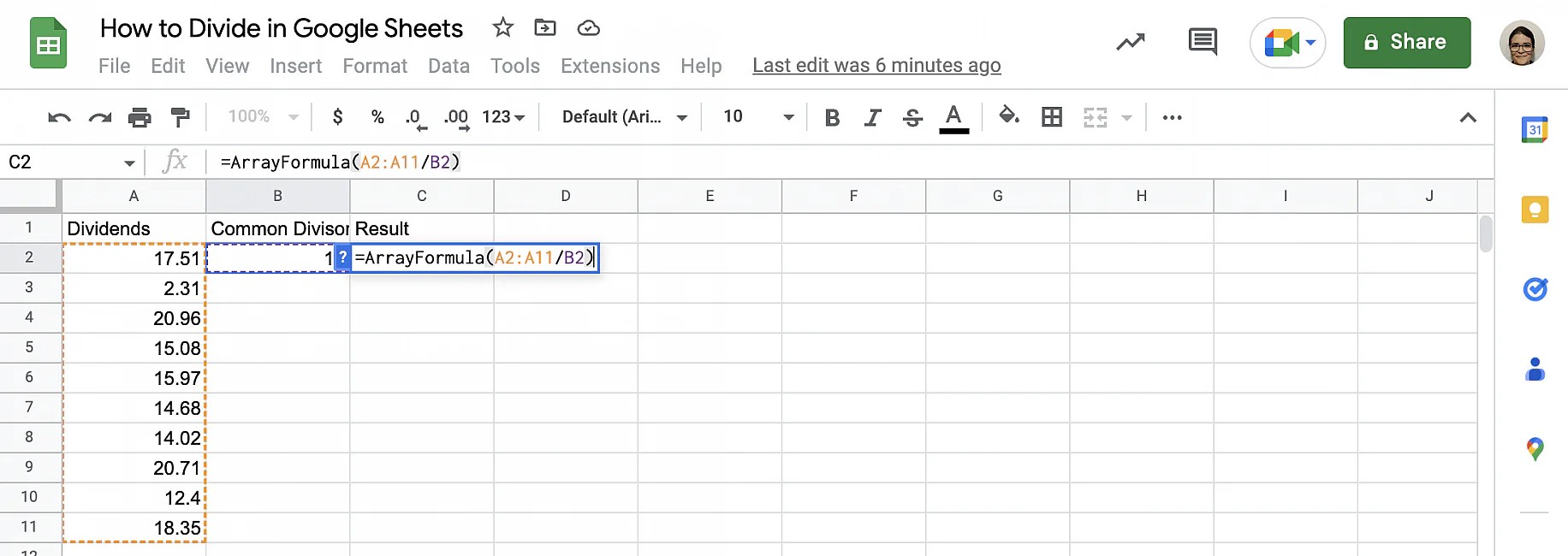Open Google Calendar side panel

(1535, 130)
